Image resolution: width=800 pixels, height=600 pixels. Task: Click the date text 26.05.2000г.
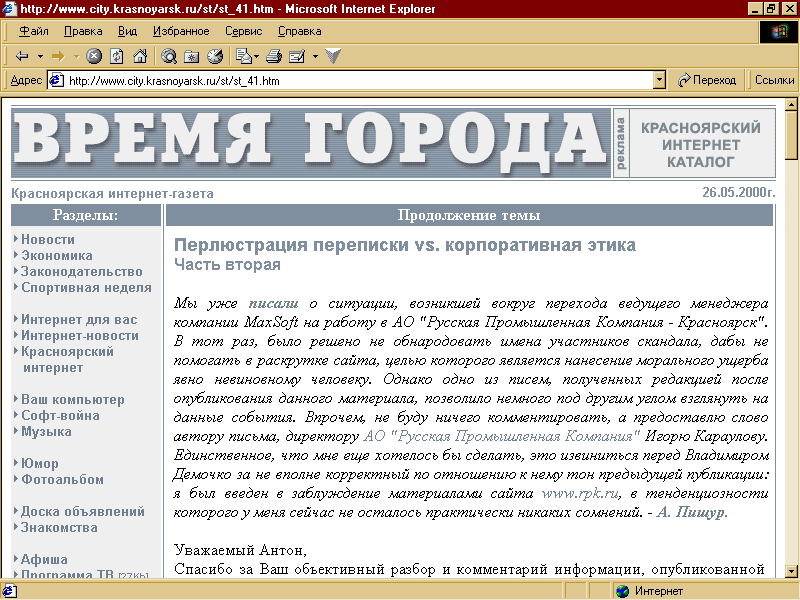738,192
